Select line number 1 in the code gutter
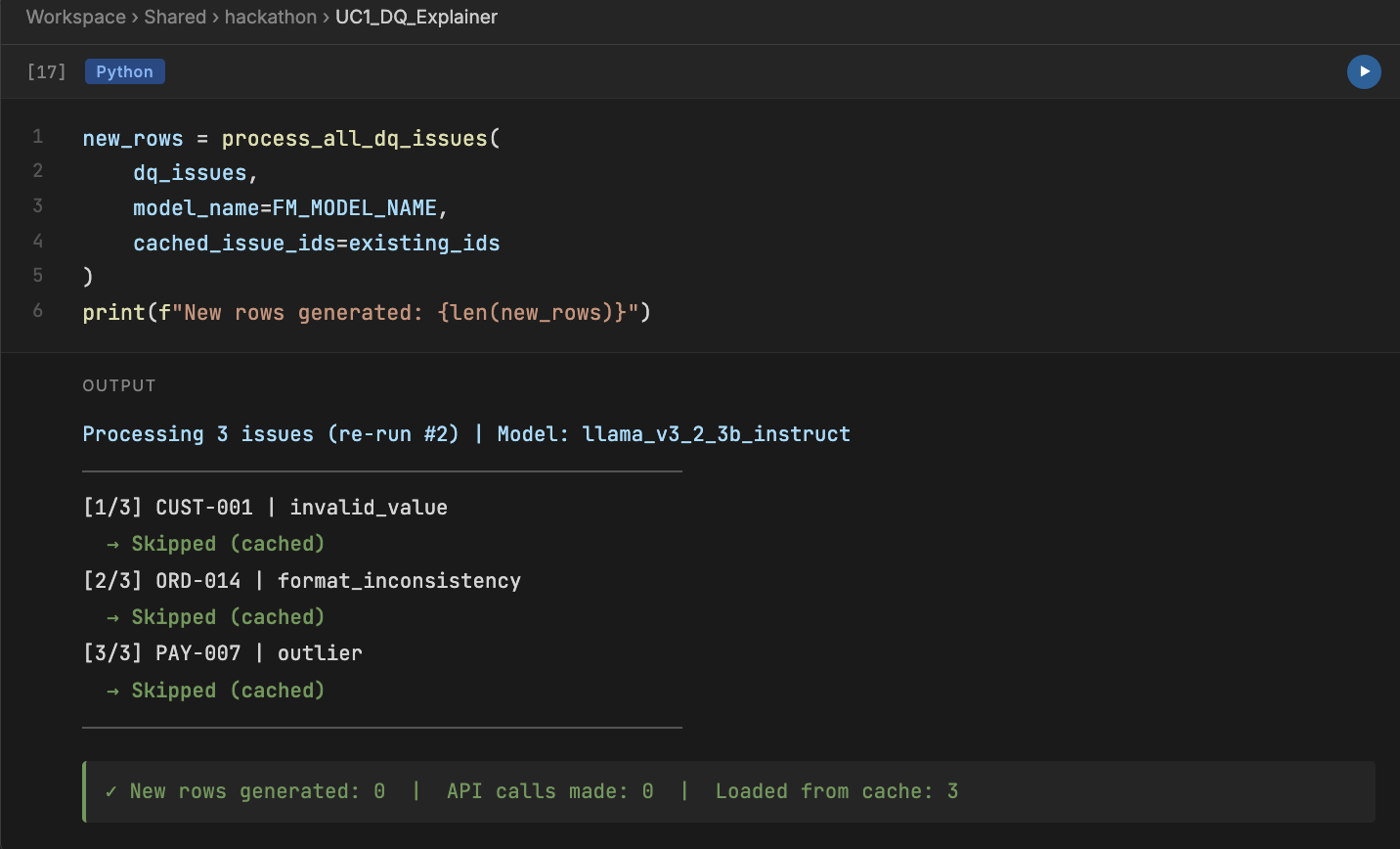 click(x=38, y=137)
